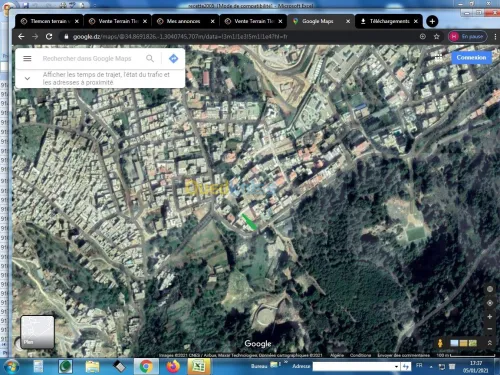Open Chrome three-dot menu
Image resolution: width=500 pixels, height=375 pixels.
click(x=495, y=37)
